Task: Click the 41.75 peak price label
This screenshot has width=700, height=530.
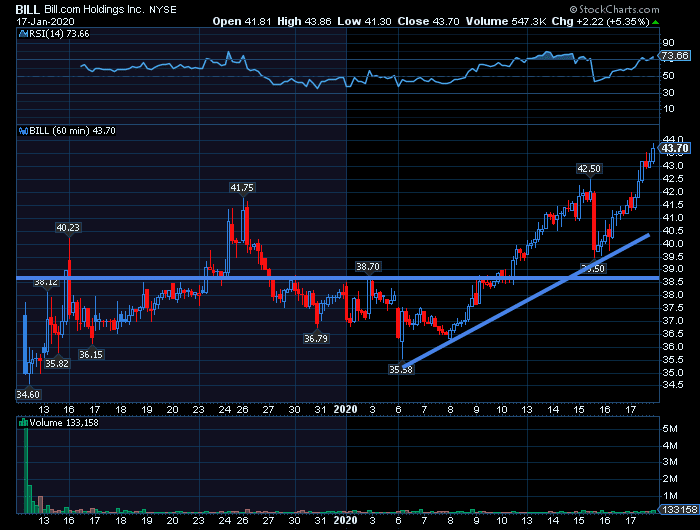Action: 242,188
